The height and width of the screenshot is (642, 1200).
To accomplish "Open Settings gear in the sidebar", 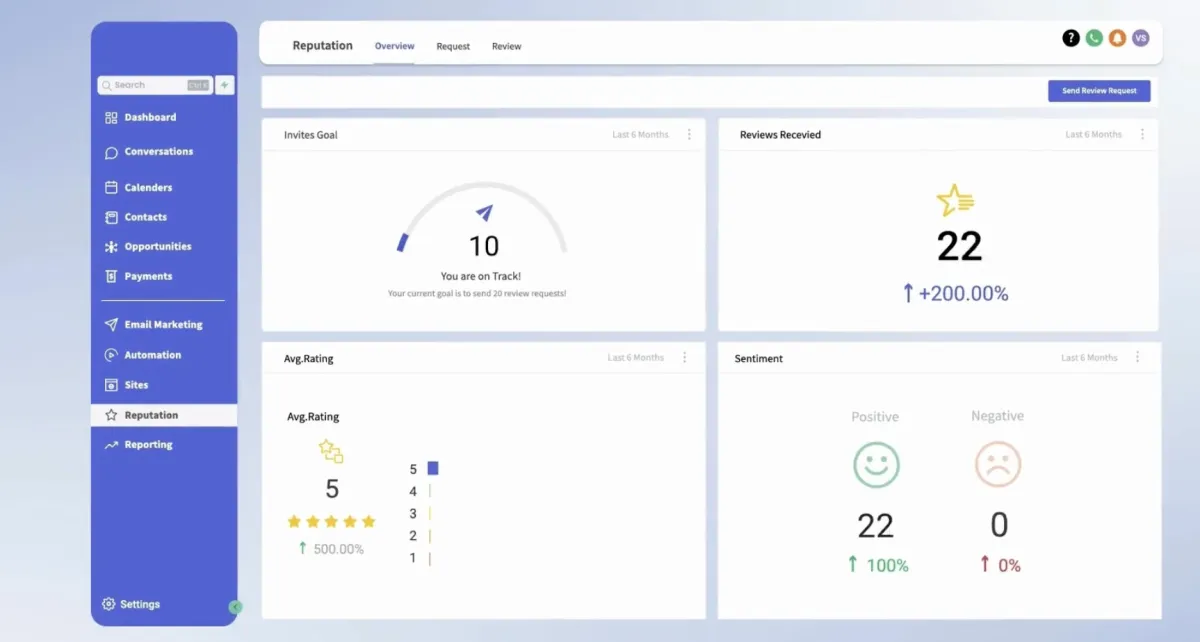I will pyautogui.click(x=131, y=604).
